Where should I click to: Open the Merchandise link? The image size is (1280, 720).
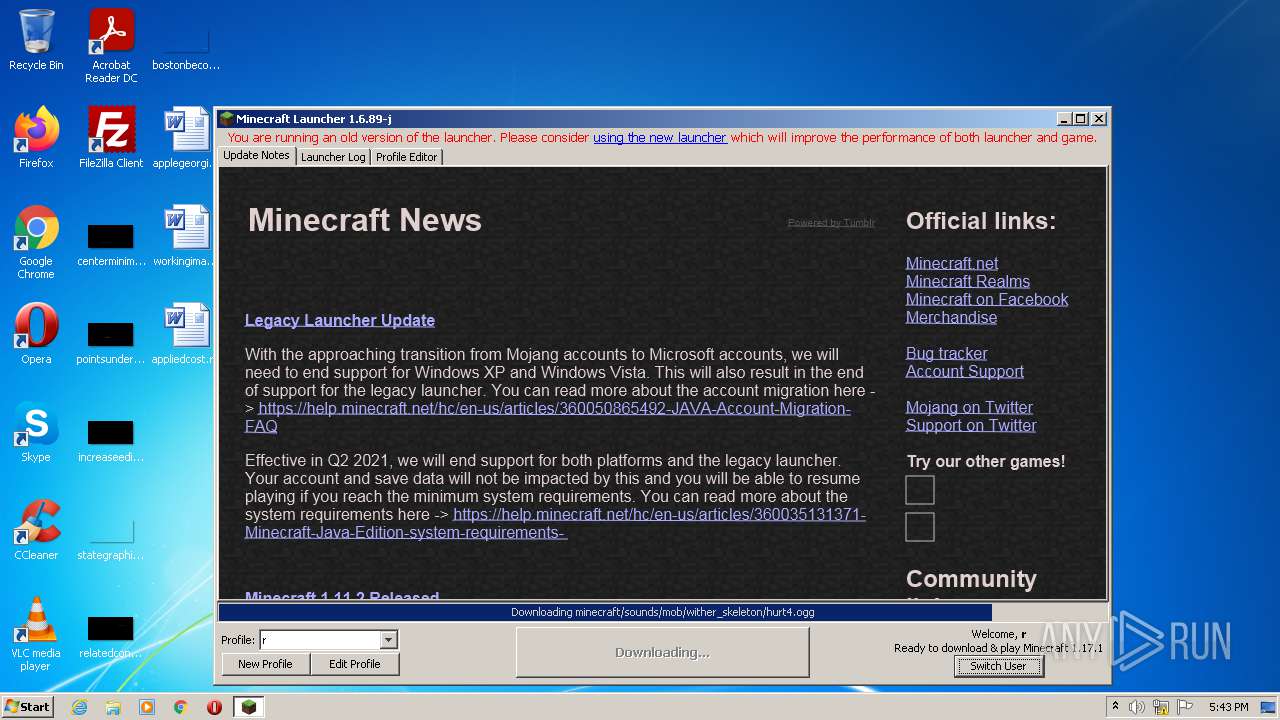(x=951, y=317)
